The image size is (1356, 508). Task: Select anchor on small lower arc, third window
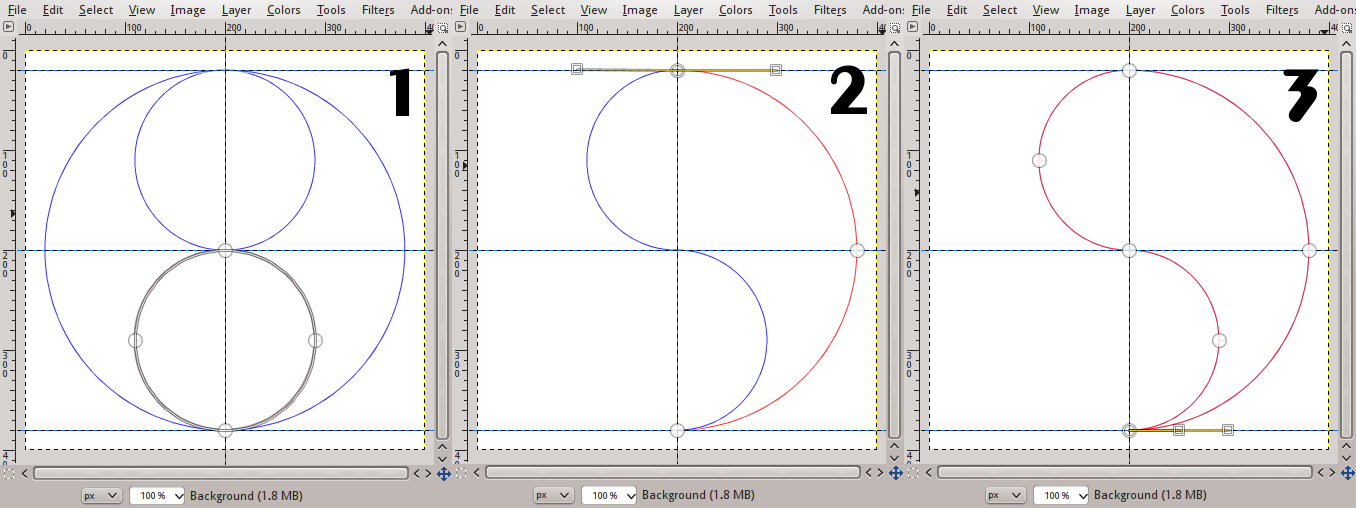coord(1219,340)
